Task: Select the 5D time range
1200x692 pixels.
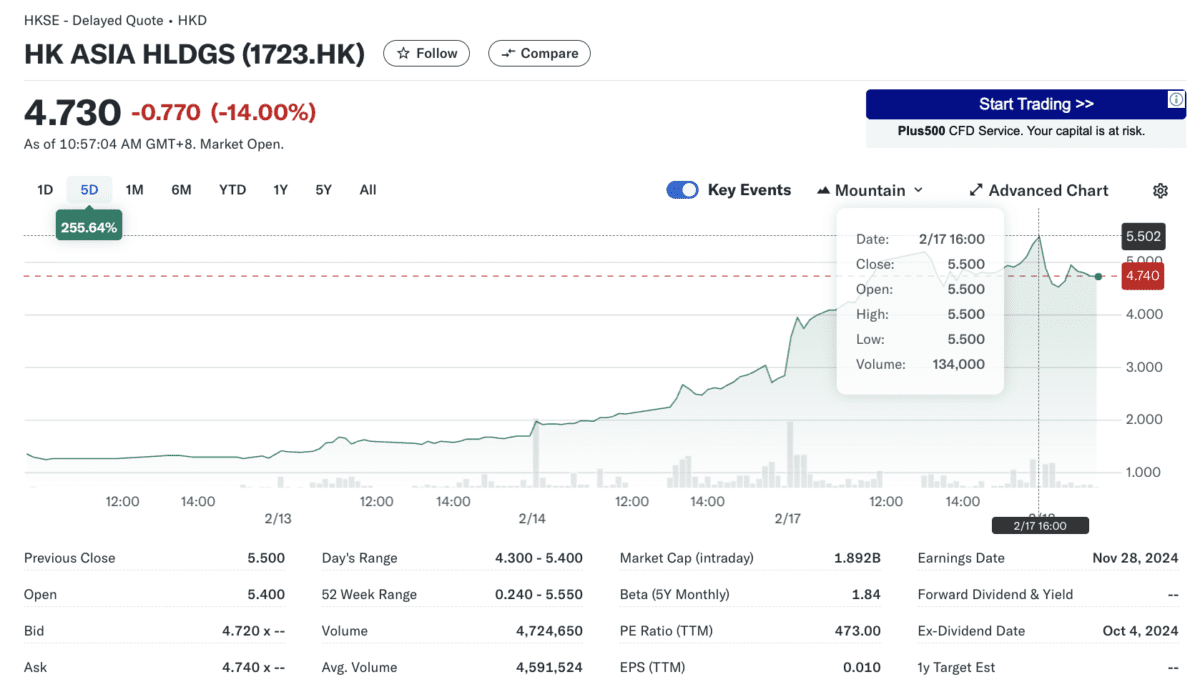Action: pos(89,190)
